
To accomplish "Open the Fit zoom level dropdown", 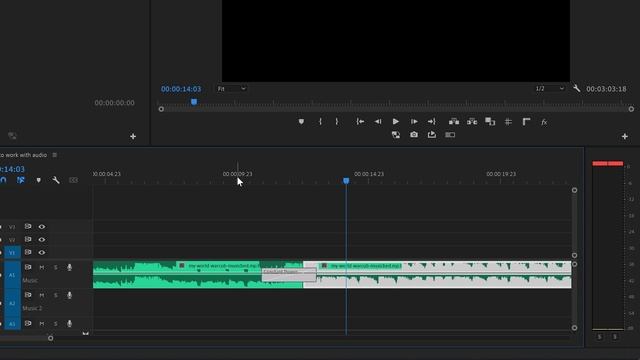I will 231,89.
